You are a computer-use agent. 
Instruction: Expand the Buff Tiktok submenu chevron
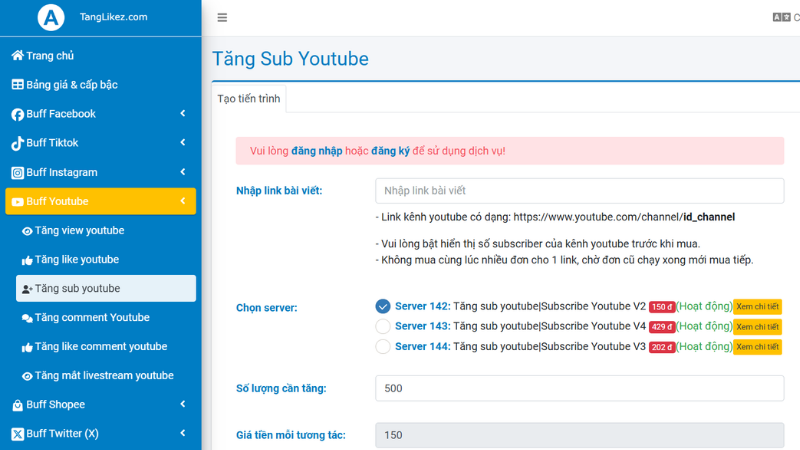(183, 142)
